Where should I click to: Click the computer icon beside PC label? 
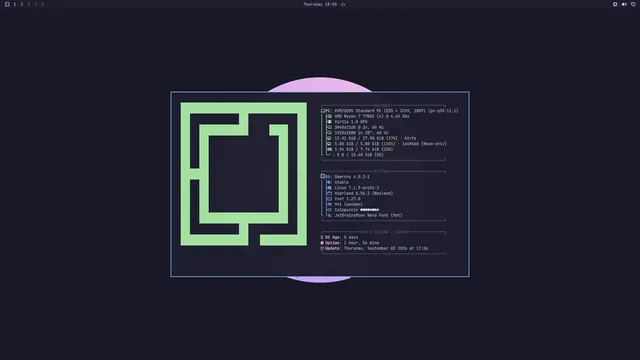[323, 111]
